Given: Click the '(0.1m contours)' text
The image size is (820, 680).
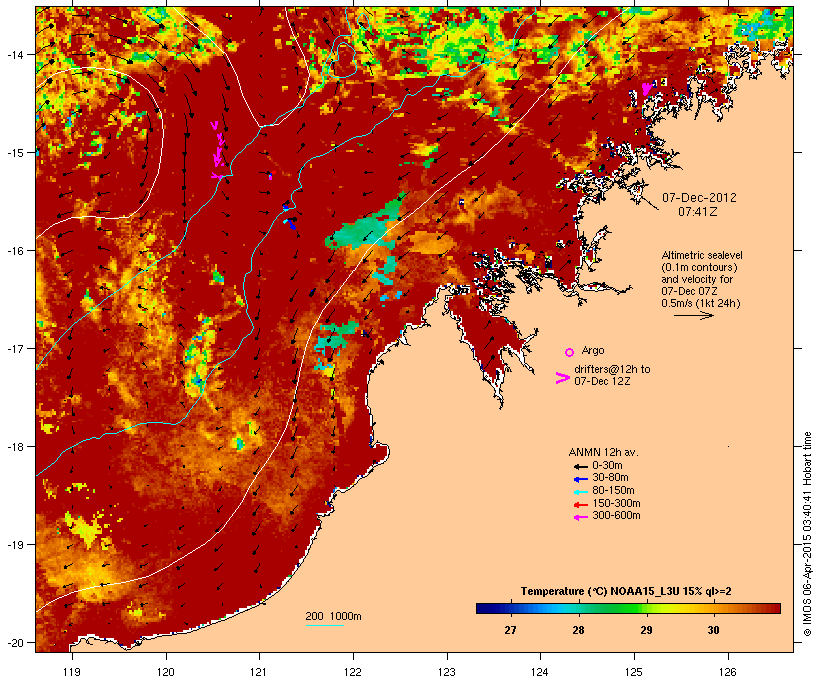Looking at the screenshot, I should click(x=700, y=267).
